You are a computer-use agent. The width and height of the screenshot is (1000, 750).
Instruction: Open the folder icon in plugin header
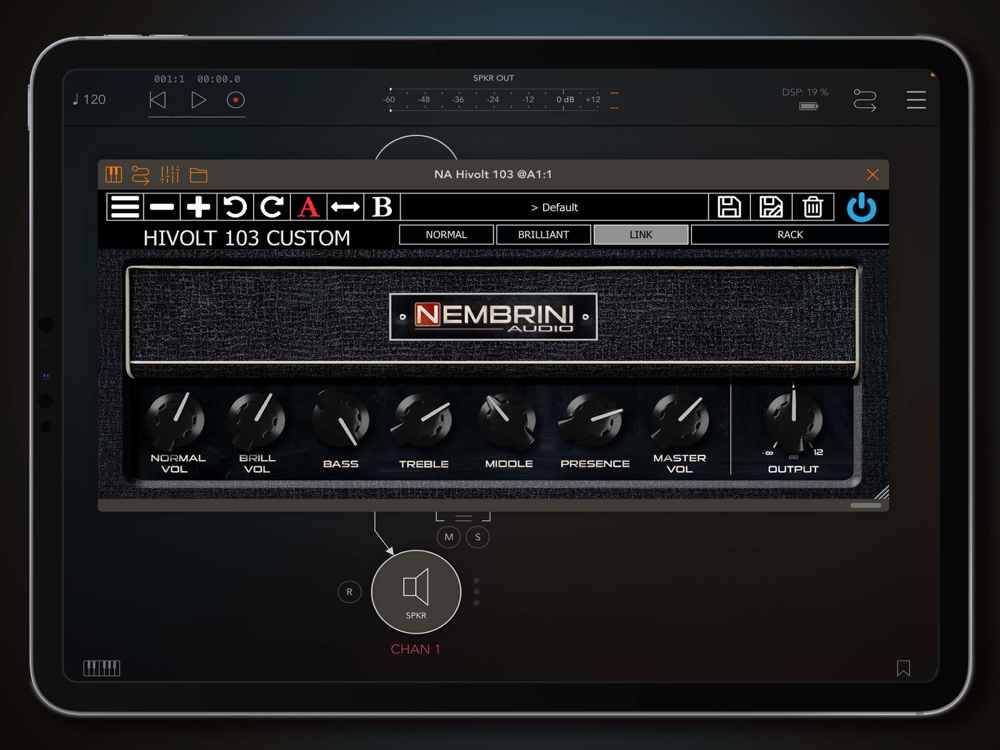[198, 175]
